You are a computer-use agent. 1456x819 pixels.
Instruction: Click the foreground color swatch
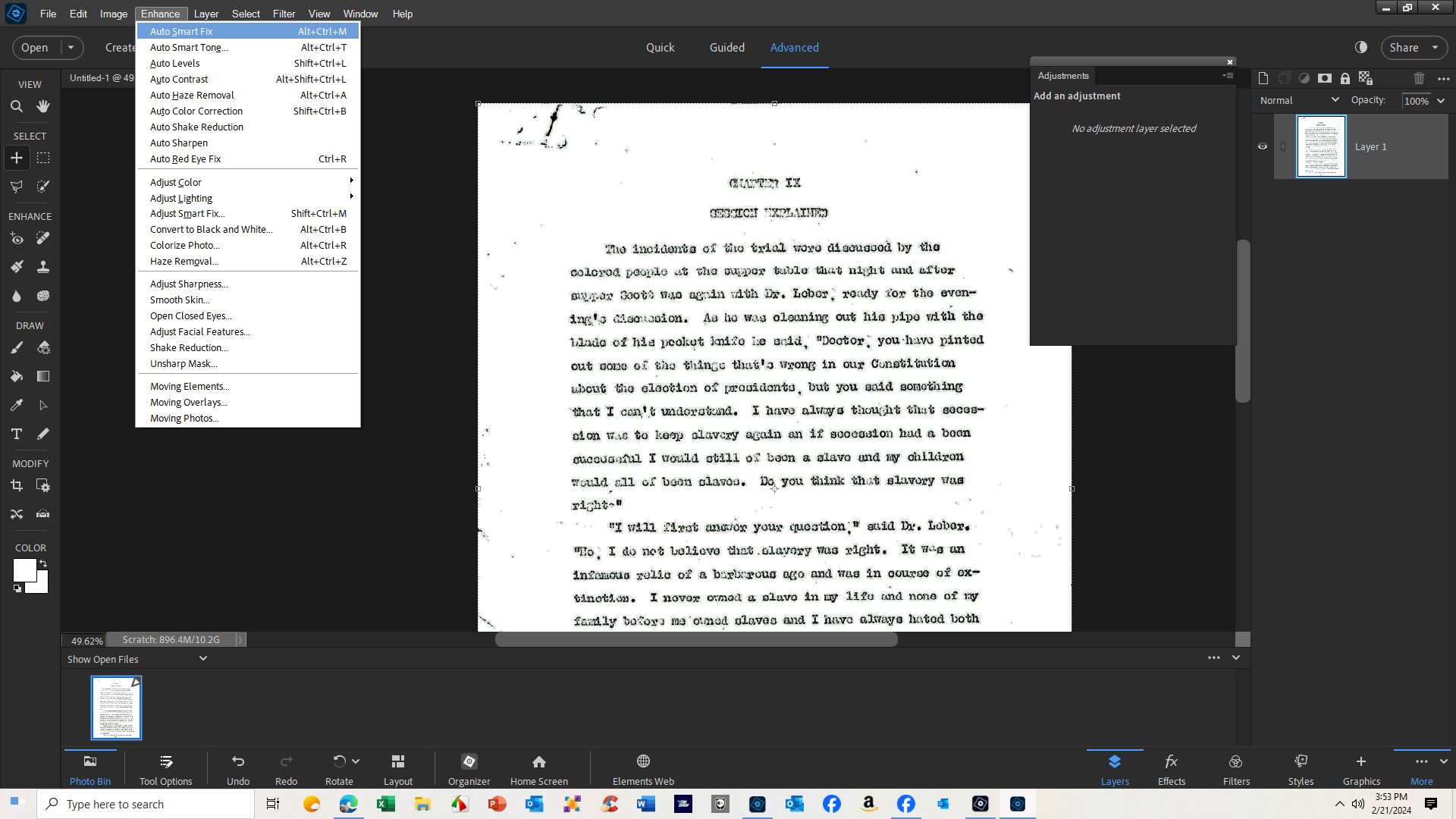[x=24, y=570]
